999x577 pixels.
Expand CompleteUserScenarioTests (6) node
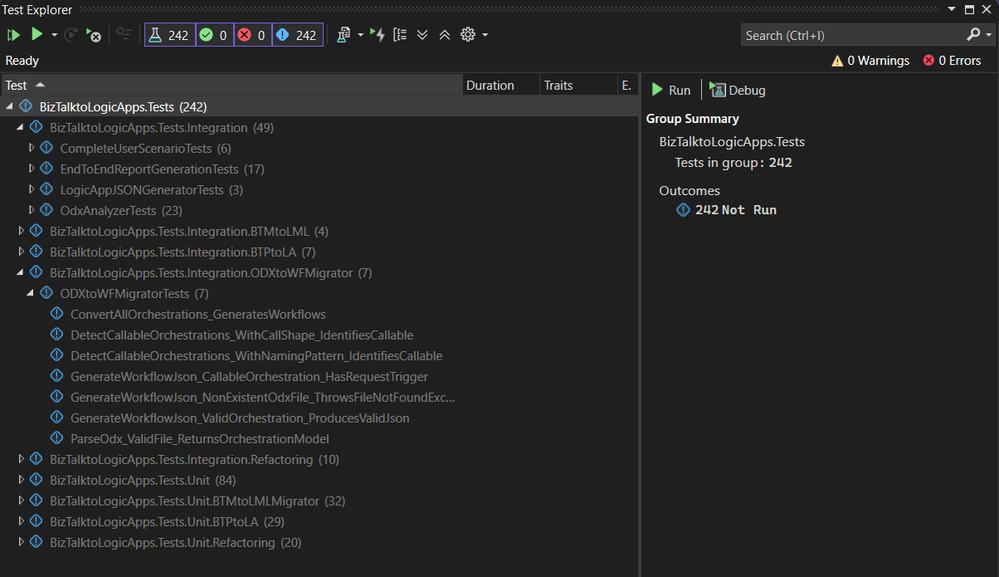pyautogui.click(x=31, y=148)
